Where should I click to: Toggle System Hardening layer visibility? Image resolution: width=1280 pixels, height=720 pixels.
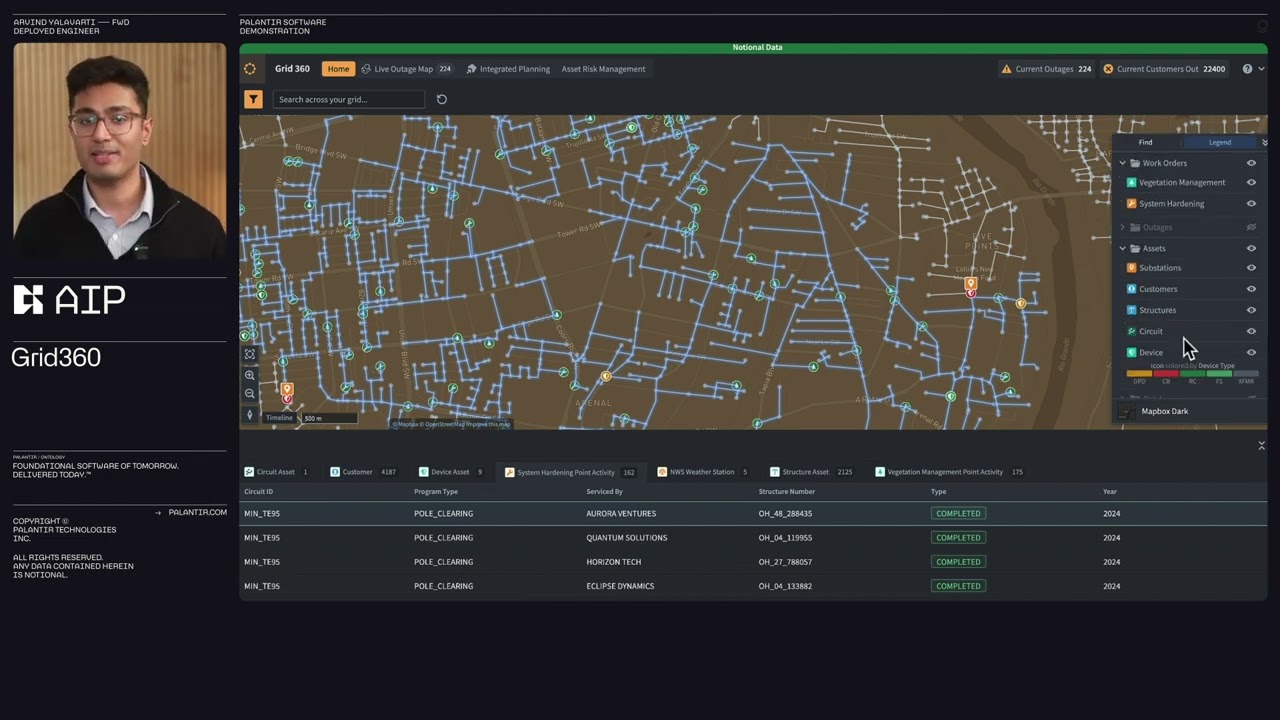[1251, 204]
